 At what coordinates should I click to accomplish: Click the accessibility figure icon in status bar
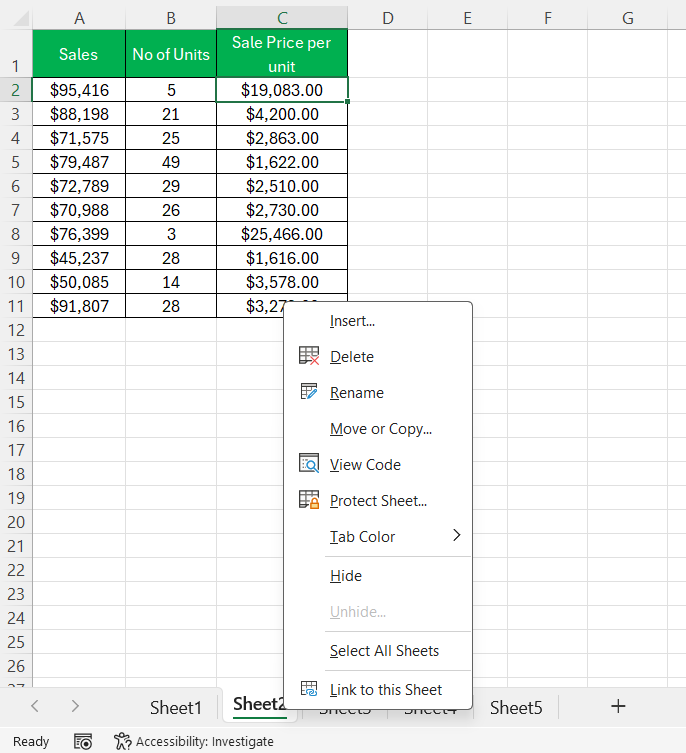[122, 741]
